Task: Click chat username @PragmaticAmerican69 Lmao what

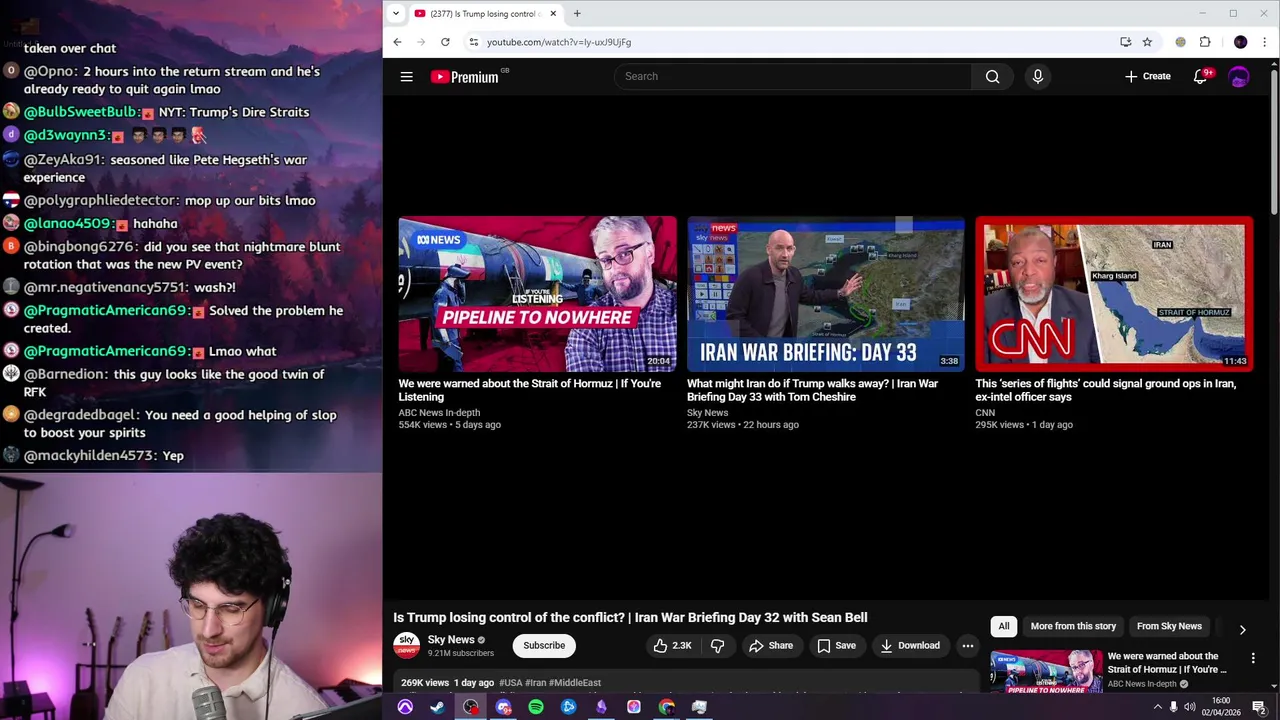Action: click(105, 351)
